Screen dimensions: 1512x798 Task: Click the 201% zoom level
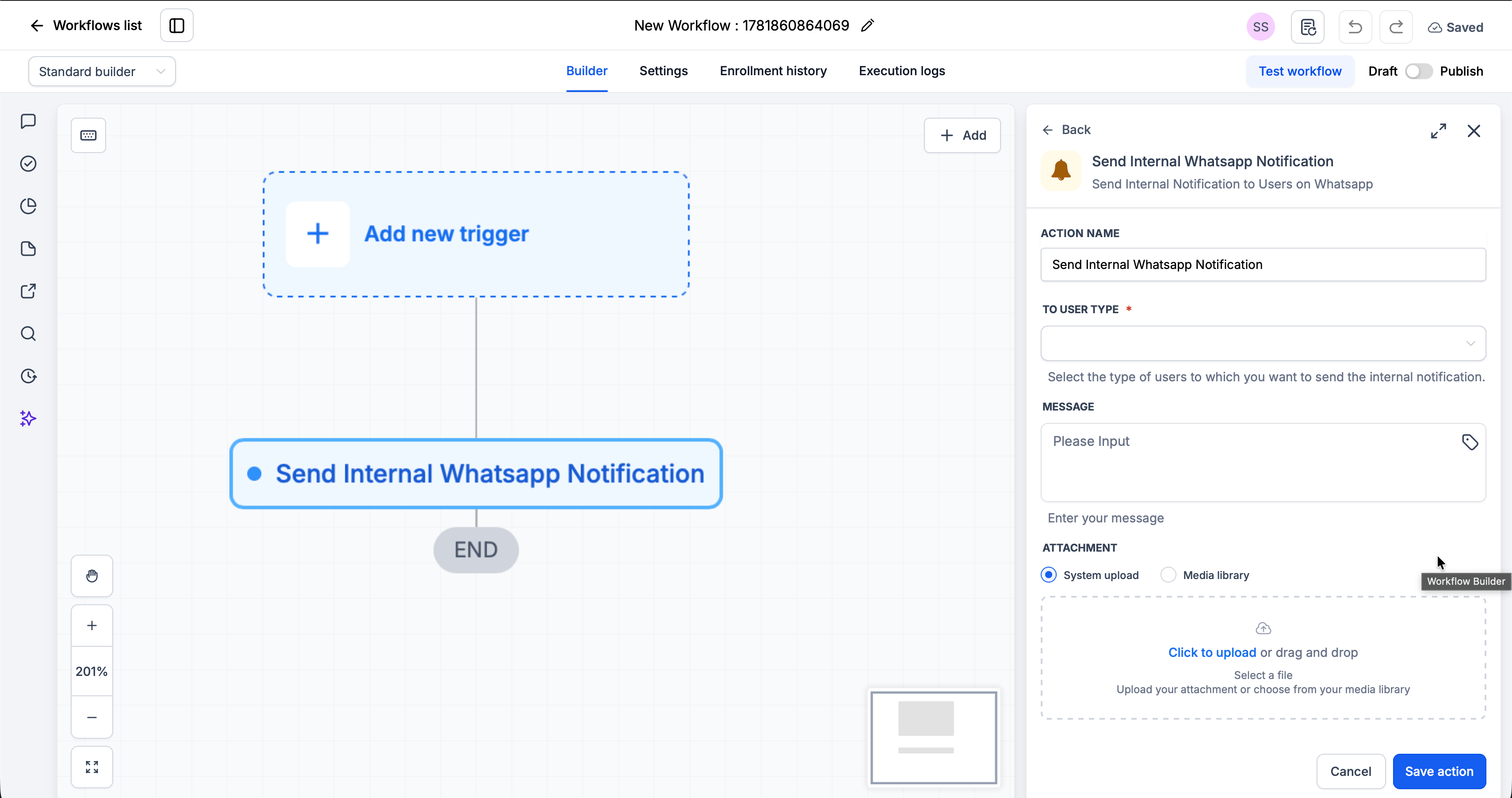point(92,672)
